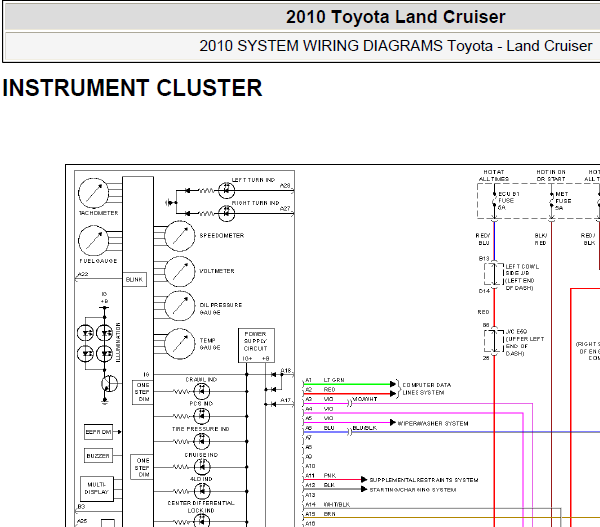Click the 'BLU/BLK' wire color label
This screenshot has height=527, width=600.
click(365, 428)
